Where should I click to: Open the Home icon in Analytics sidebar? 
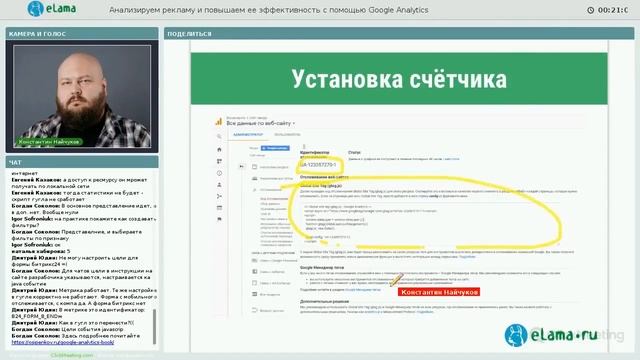coord(219,149)
